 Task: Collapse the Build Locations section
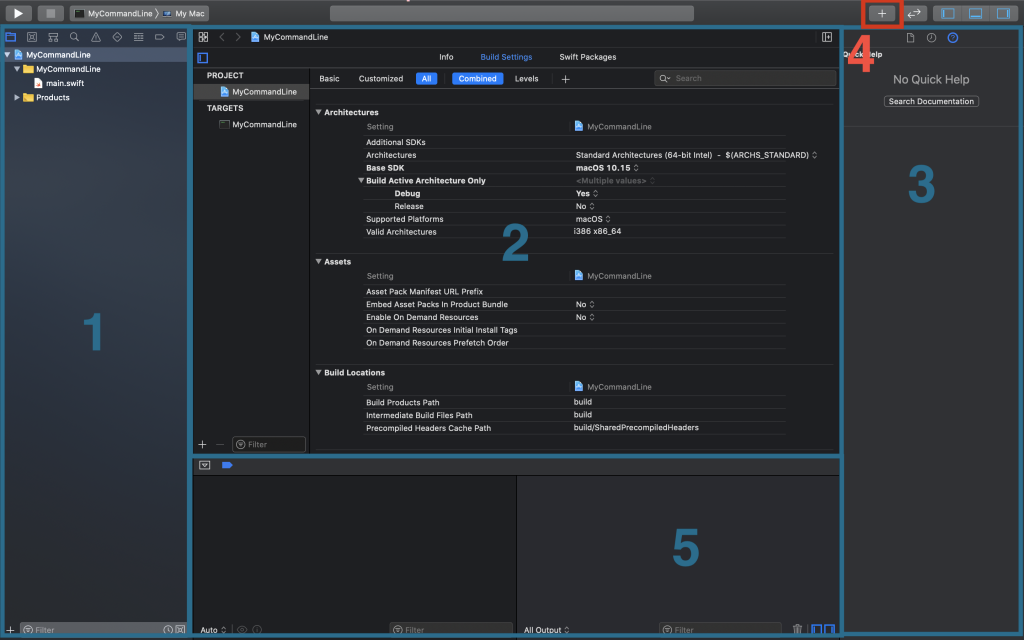pyautogui.click(x=319, y=372)
